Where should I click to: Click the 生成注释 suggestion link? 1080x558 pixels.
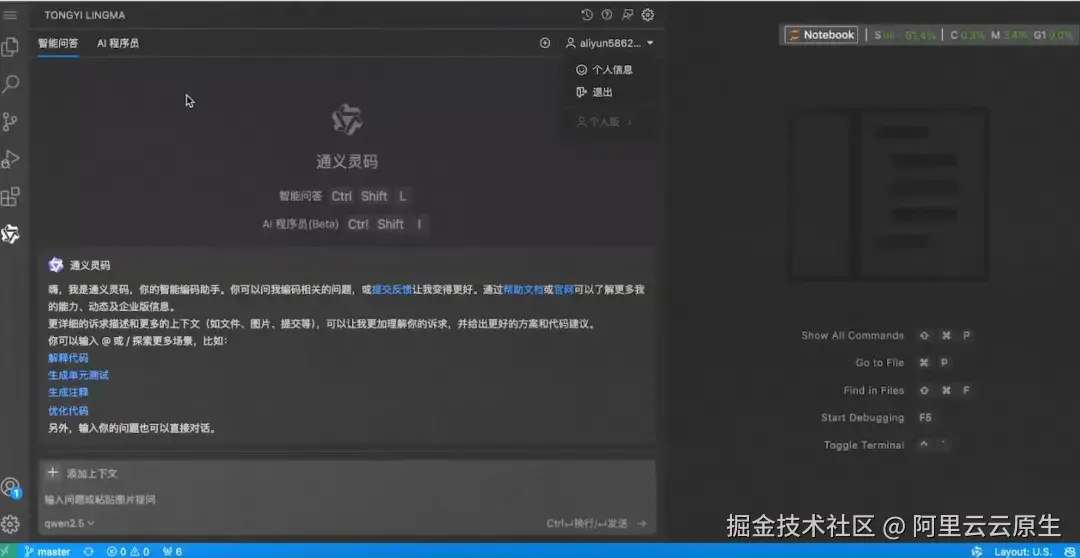coord(68,392)
